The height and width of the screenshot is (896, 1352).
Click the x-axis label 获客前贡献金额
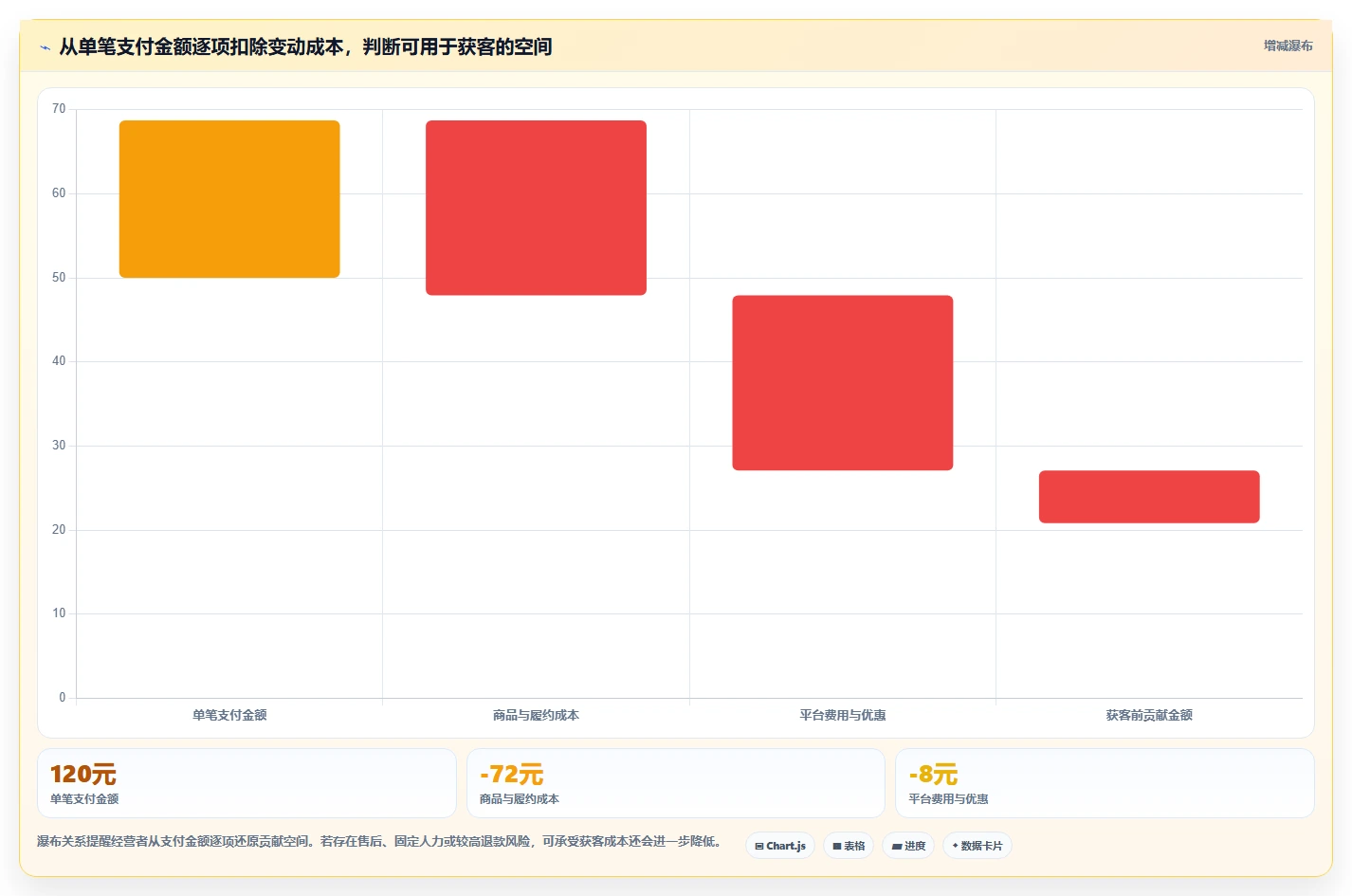[1149, 715]
